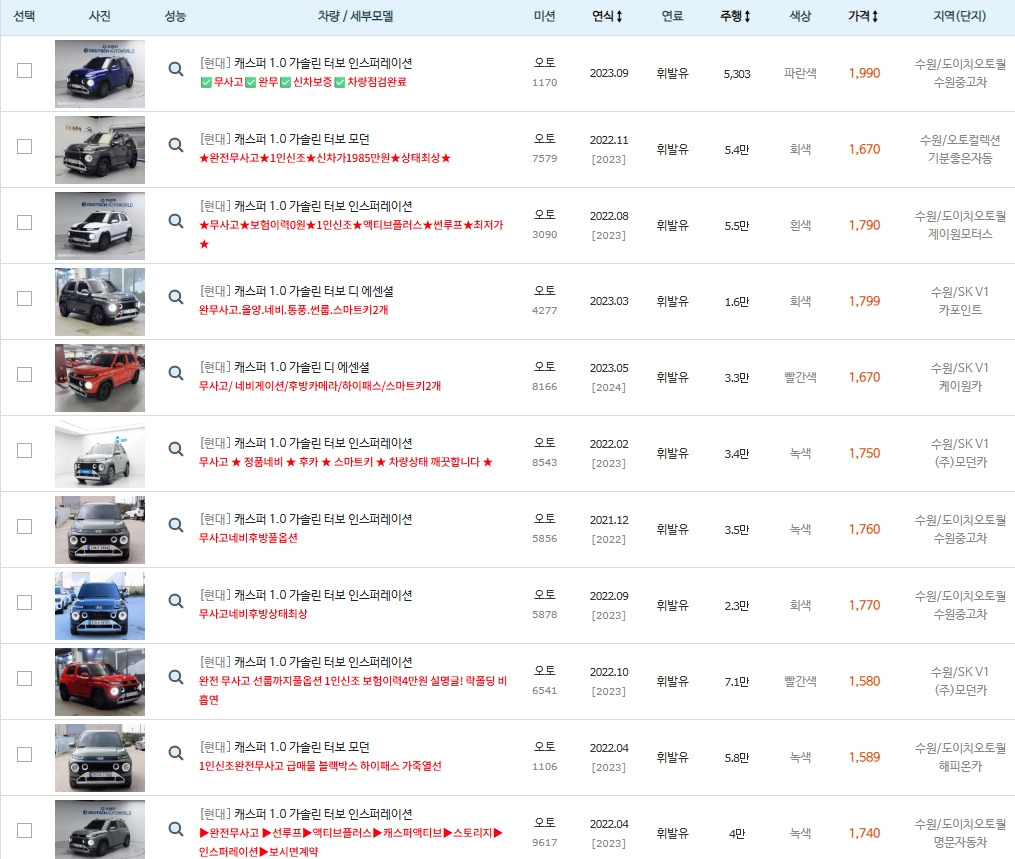Click year 2021.12 cell
Image resolution: width=1015 pixels, height=859 pixels.
[x=608, y=520]
